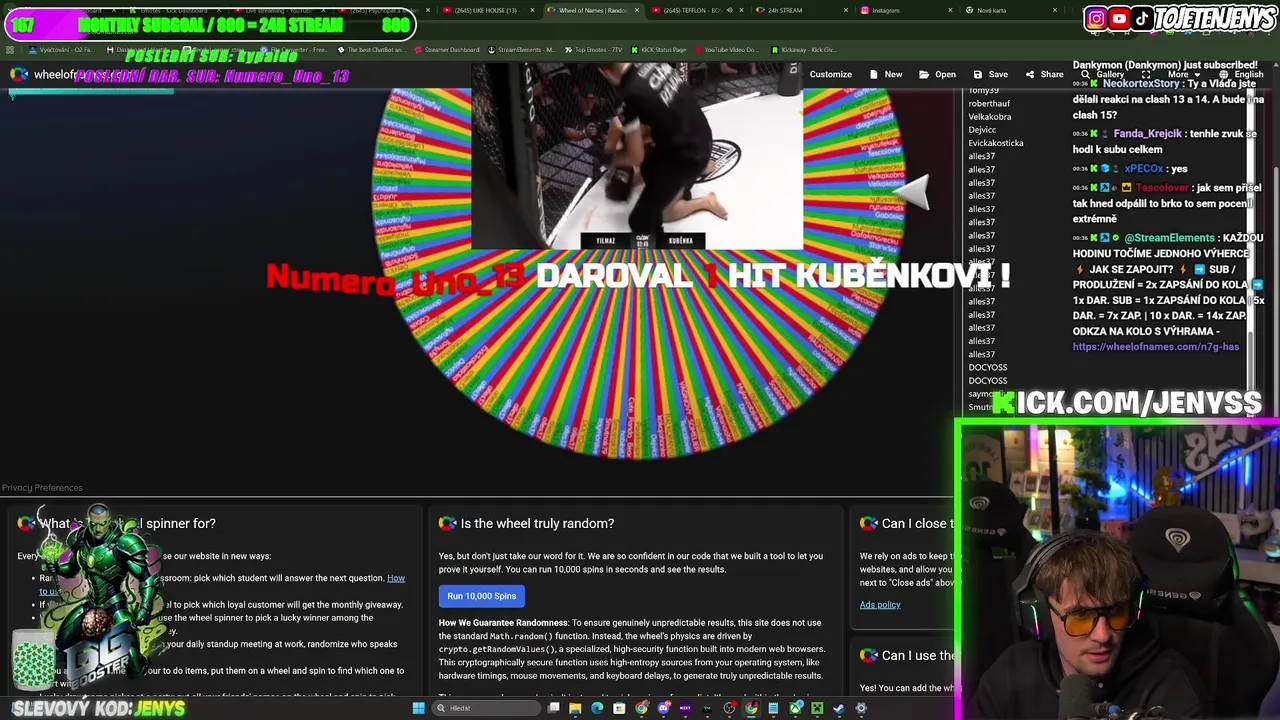This screenshot has width=1280, height=720.
Task: Open Notepad from taskbar
Action: pyautogui.click(x=773, y=708)
